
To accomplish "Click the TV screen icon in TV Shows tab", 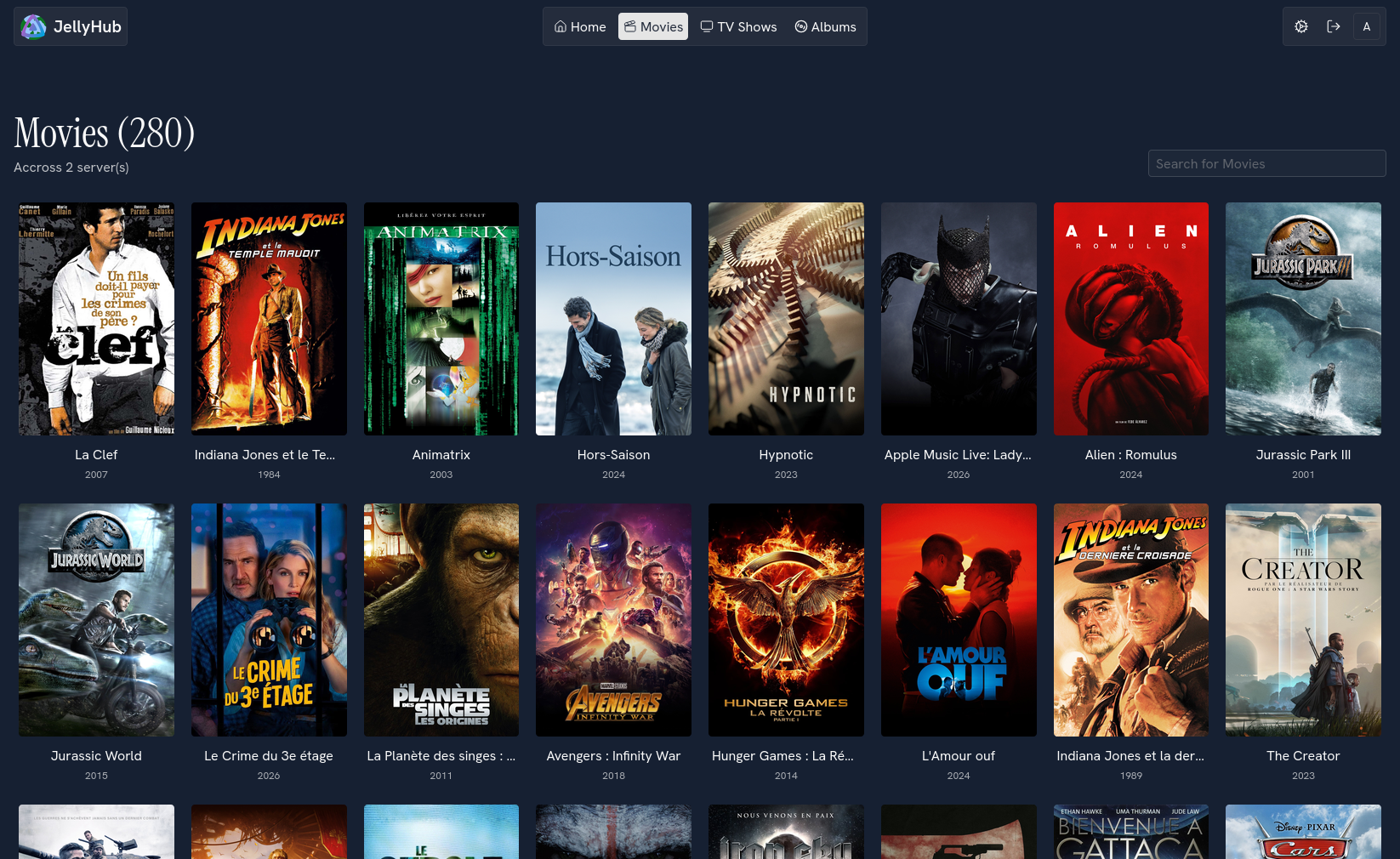I will click(707, 26).
